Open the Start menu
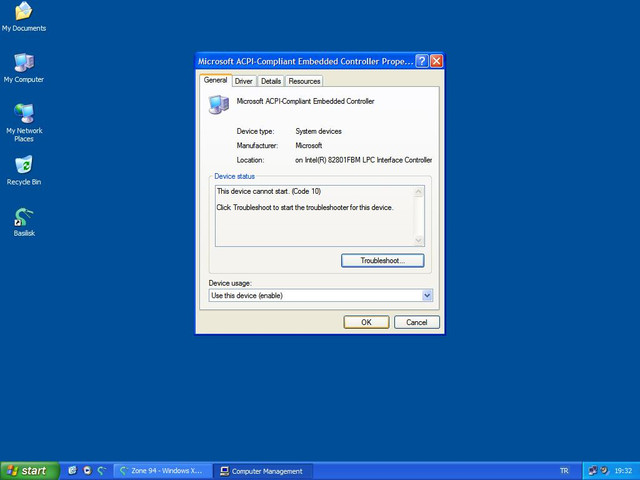This screenshot has width=640, height=480. [30, 471]
